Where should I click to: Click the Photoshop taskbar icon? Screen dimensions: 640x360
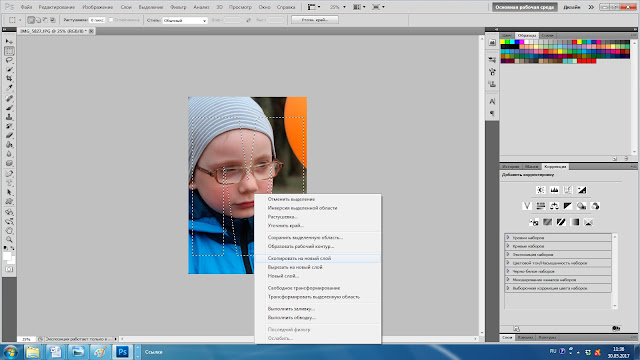(122, 352)
